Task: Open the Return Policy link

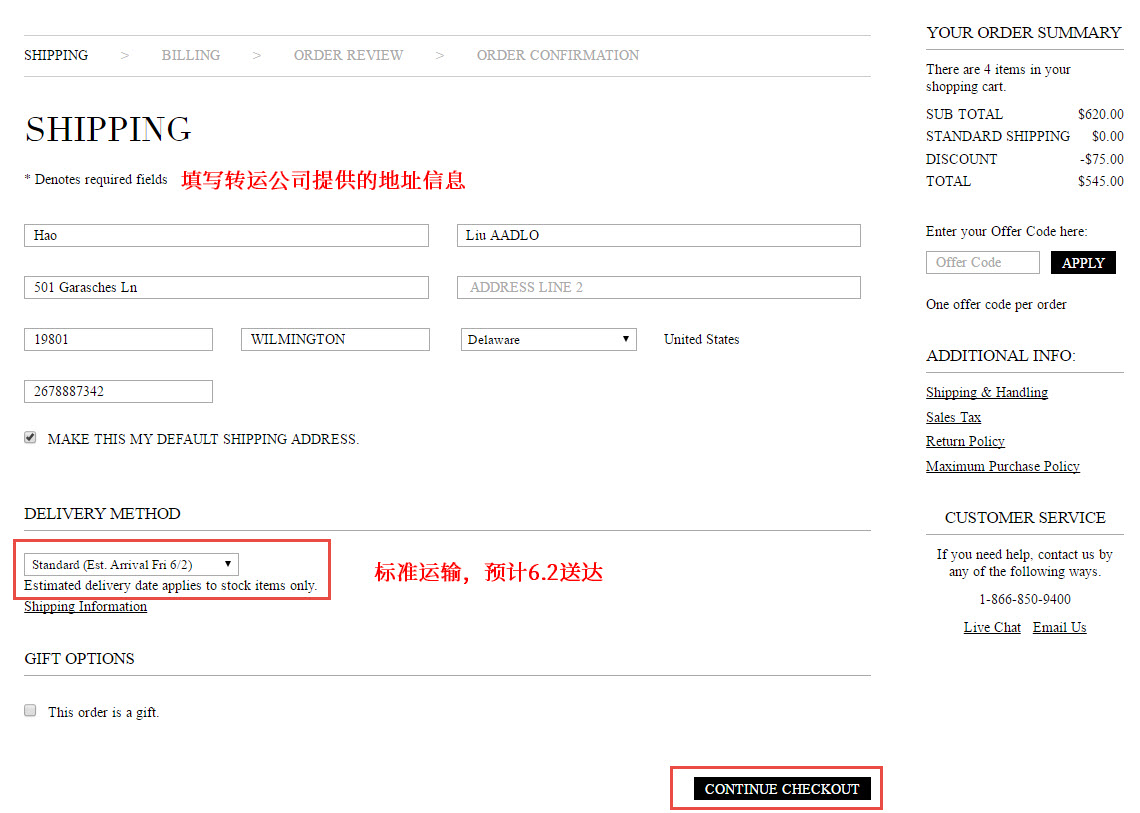Action: tap(965, 441)
